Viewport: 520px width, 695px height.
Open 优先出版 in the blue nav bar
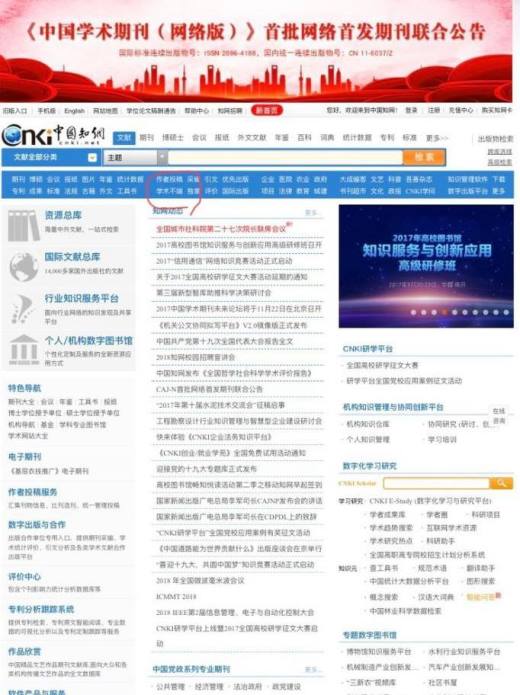pos(235,180)
